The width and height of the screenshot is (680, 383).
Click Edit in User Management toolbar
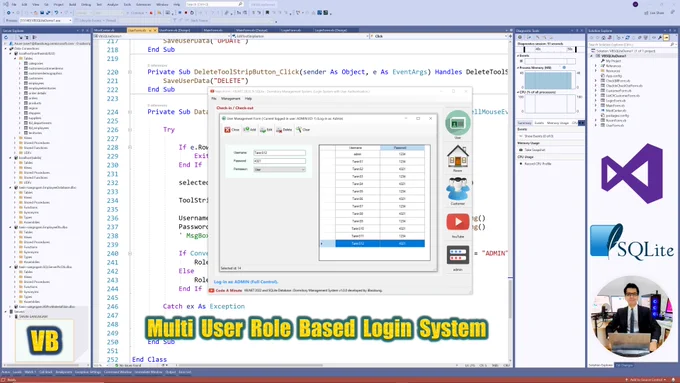pyautogui.click(x=266, y=130)
